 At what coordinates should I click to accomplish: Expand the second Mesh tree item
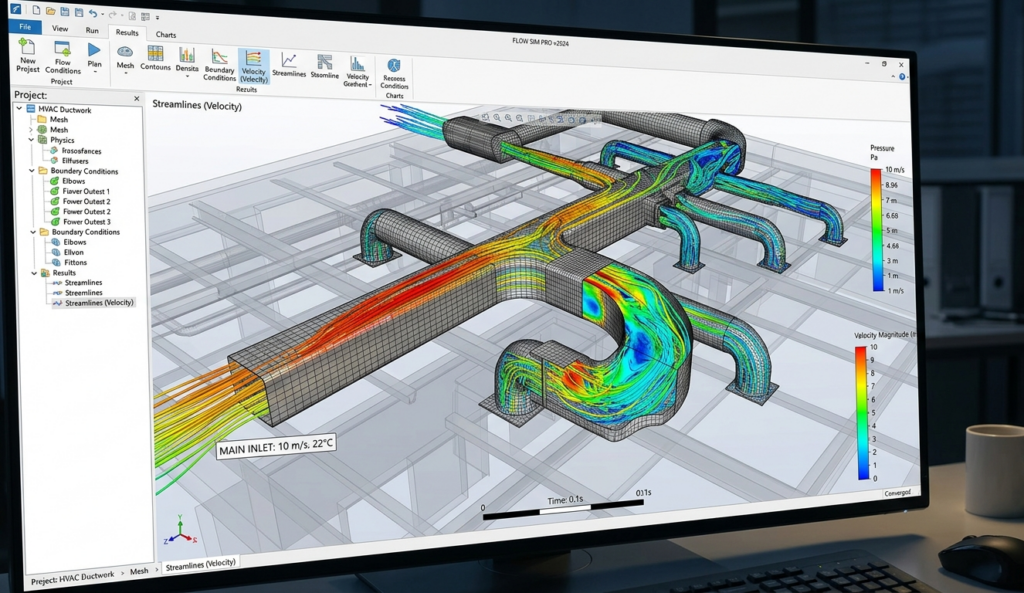(29, 130)
